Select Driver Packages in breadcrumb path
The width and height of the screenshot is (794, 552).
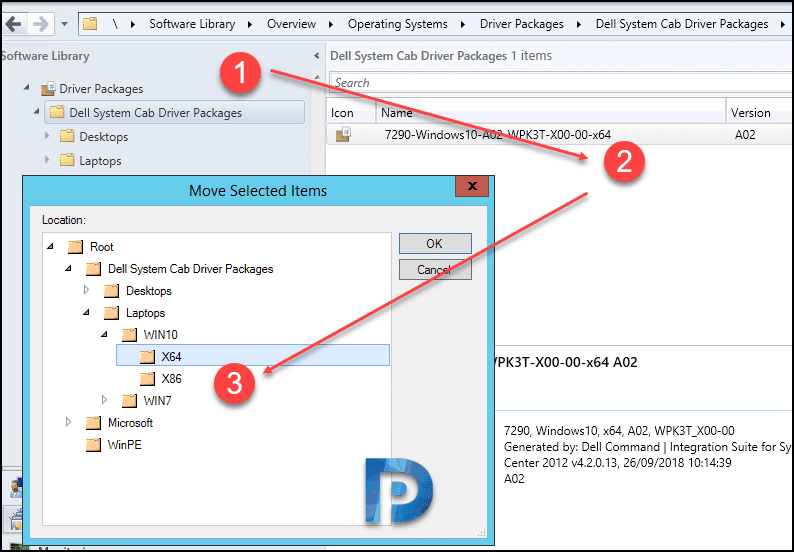[522, 24]
